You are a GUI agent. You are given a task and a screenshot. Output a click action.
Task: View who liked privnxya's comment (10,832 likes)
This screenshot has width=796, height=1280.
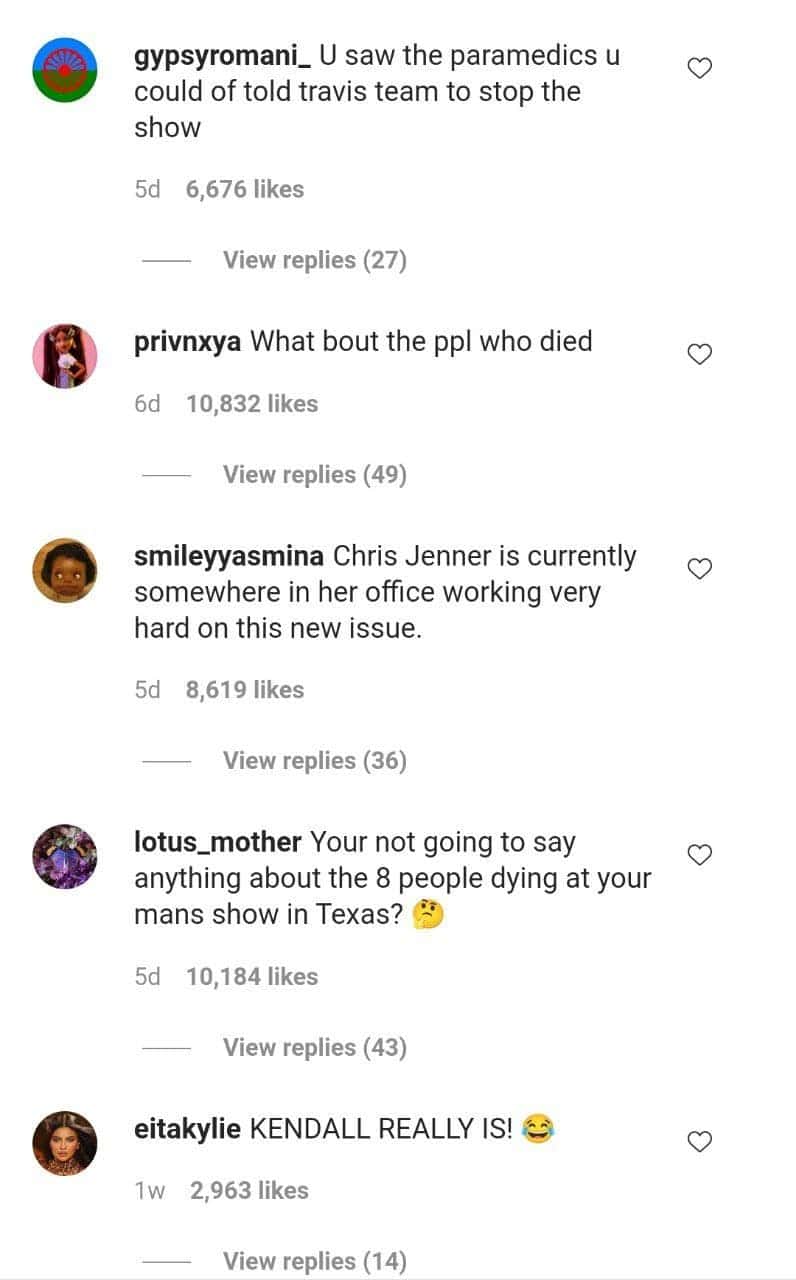[252, 404]
